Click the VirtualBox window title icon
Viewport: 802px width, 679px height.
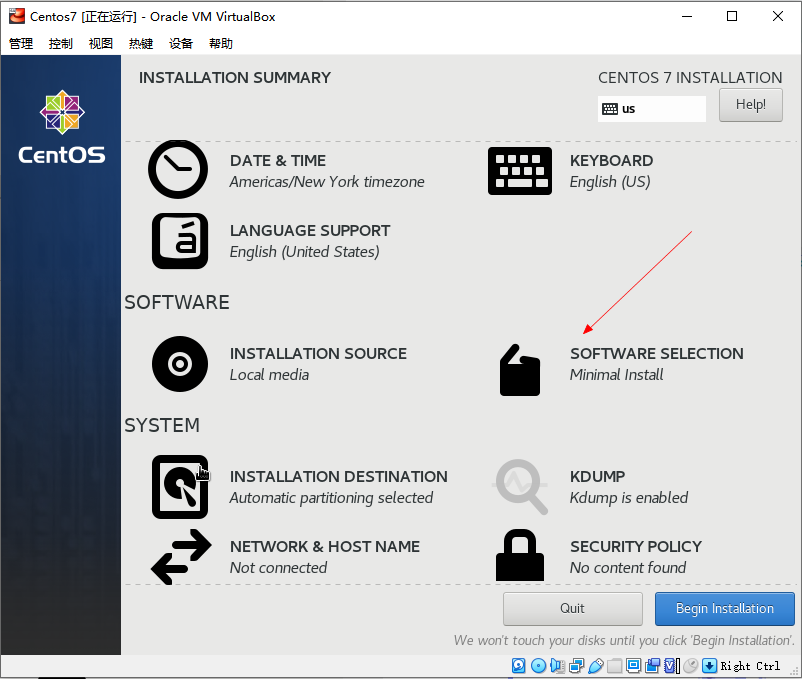click(x=17, y=16)
